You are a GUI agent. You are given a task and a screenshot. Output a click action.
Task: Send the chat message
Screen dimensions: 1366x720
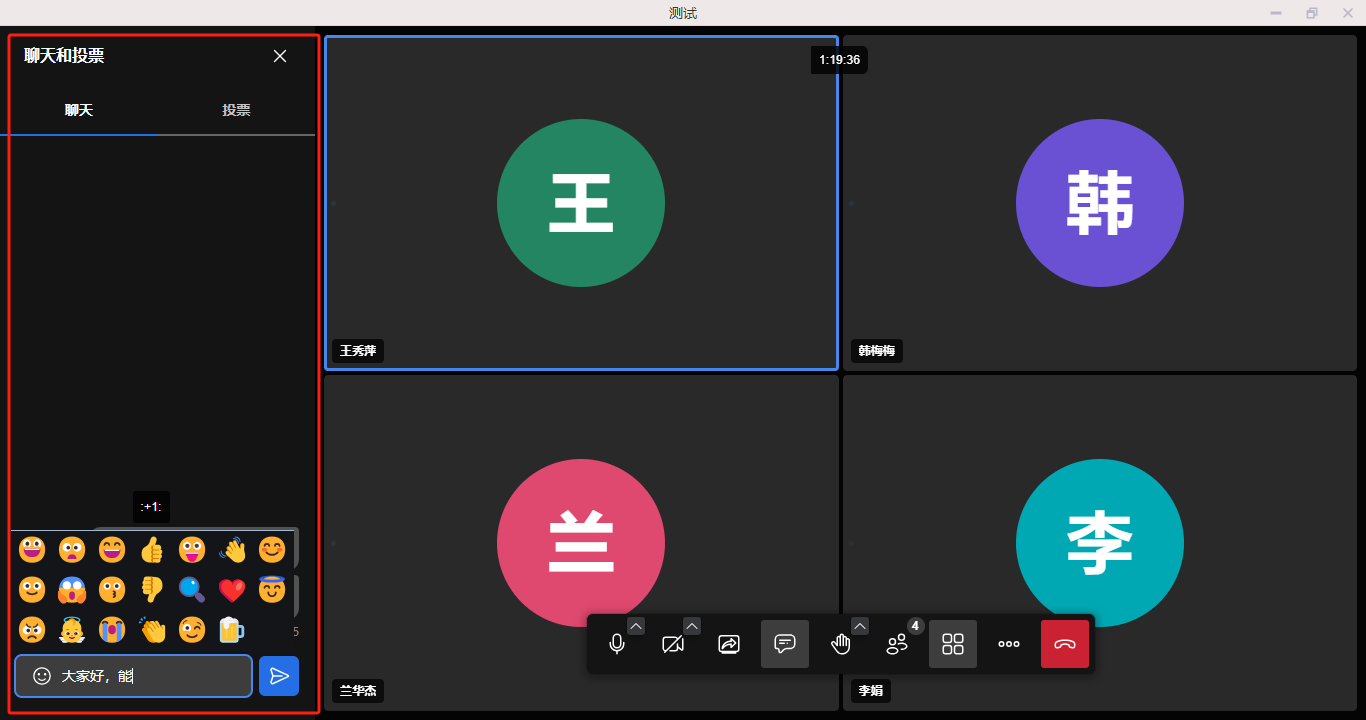[x=279, y=676]
